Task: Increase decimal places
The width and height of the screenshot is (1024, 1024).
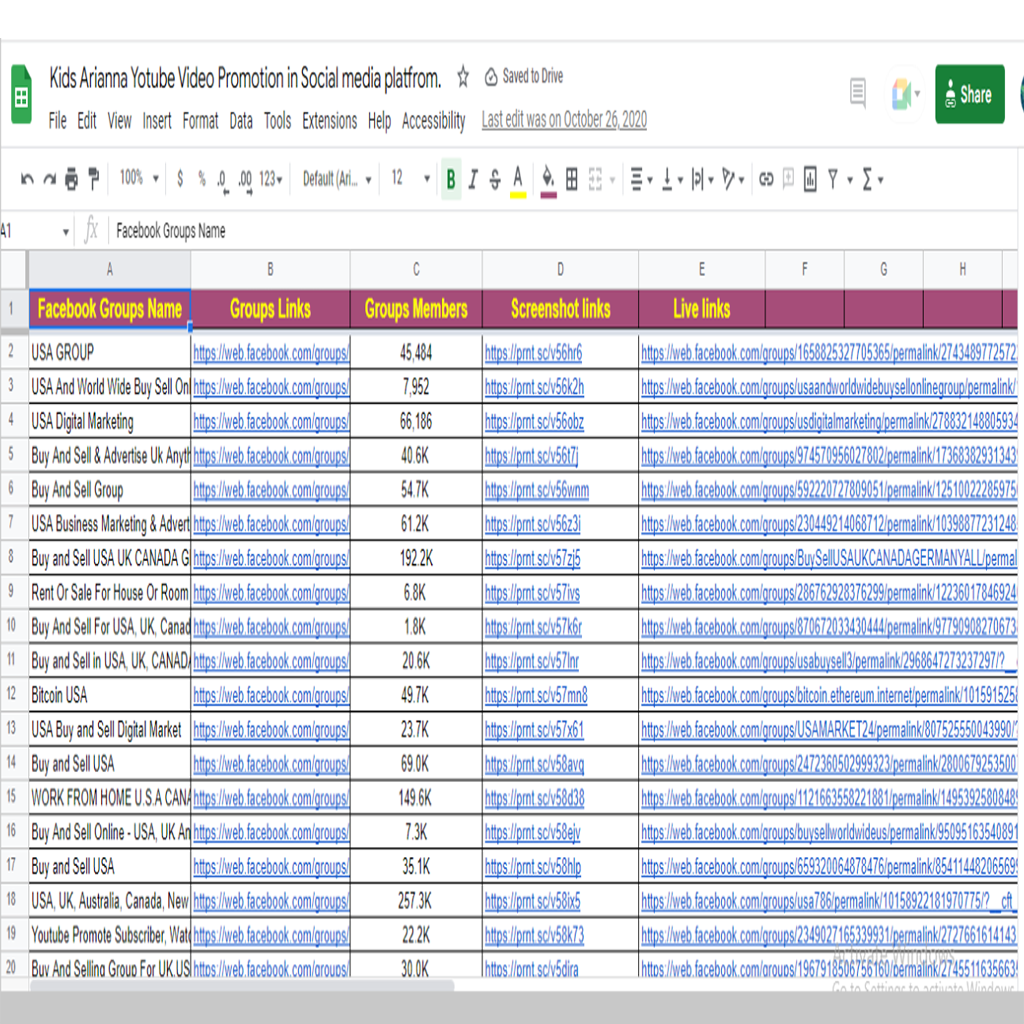Action: tap(245, 180)
